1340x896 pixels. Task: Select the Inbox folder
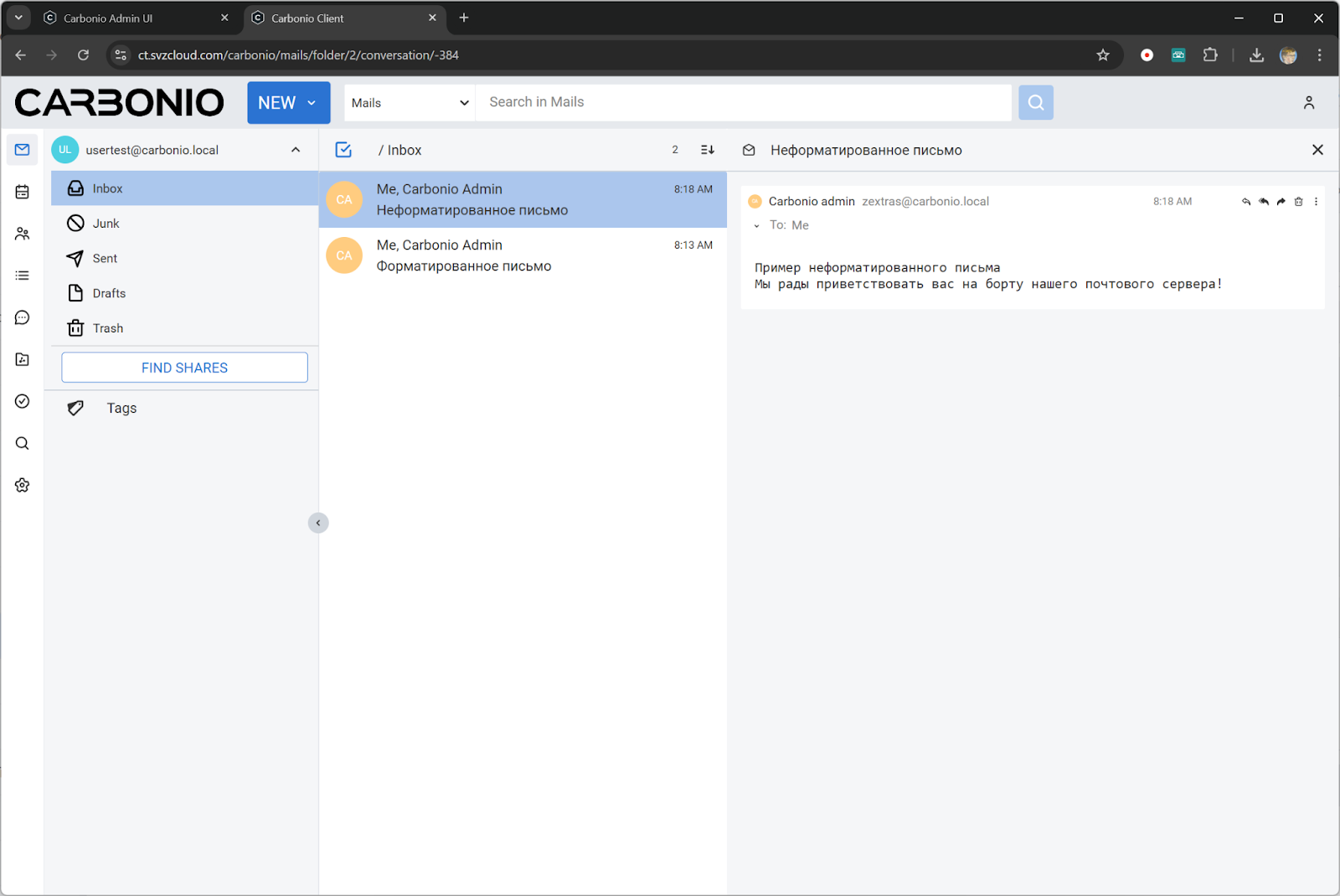click(x=184, y=188)
